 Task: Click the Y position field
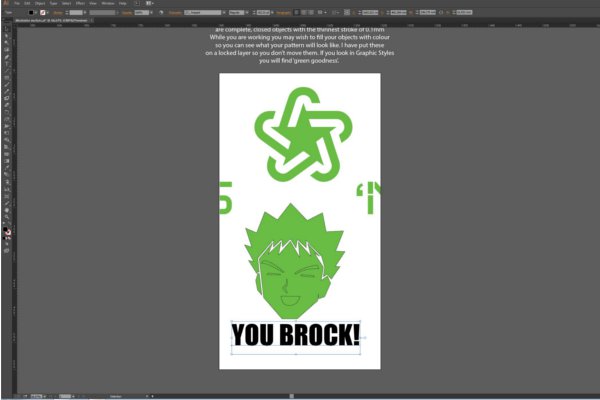(x=398, y=13)
